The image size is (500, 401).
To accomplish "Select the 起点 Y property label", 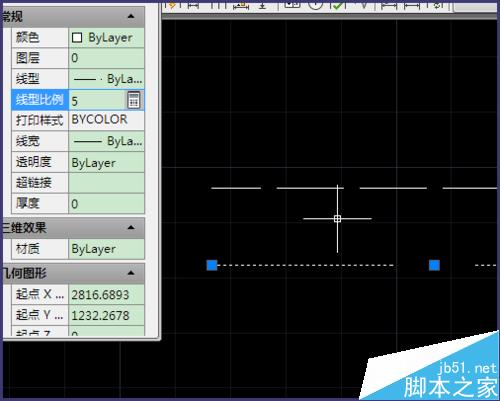I will tap(40, 315).
